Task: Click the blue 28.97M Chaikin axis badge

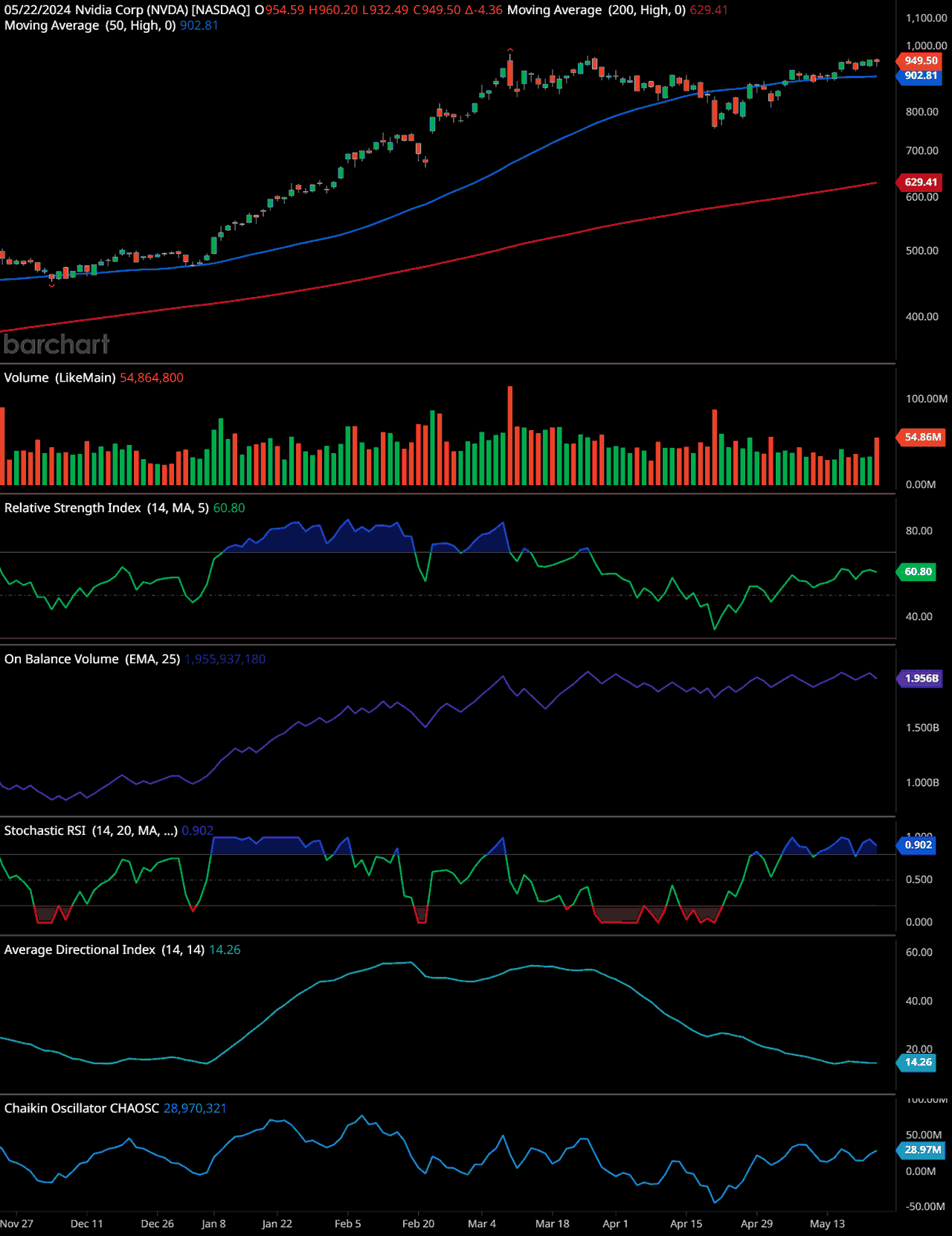Action: coord(922,1150)
